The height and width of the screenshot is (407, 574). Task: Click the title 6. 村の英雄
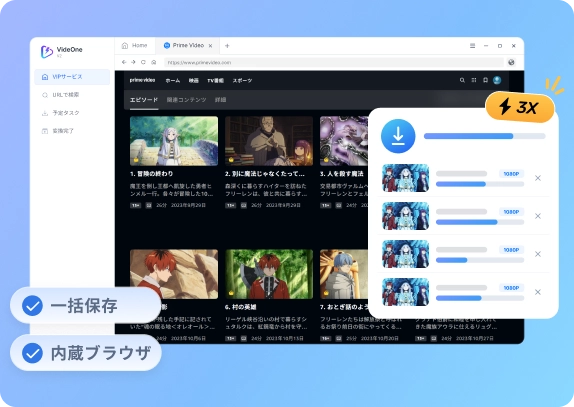tap(241, 307)
